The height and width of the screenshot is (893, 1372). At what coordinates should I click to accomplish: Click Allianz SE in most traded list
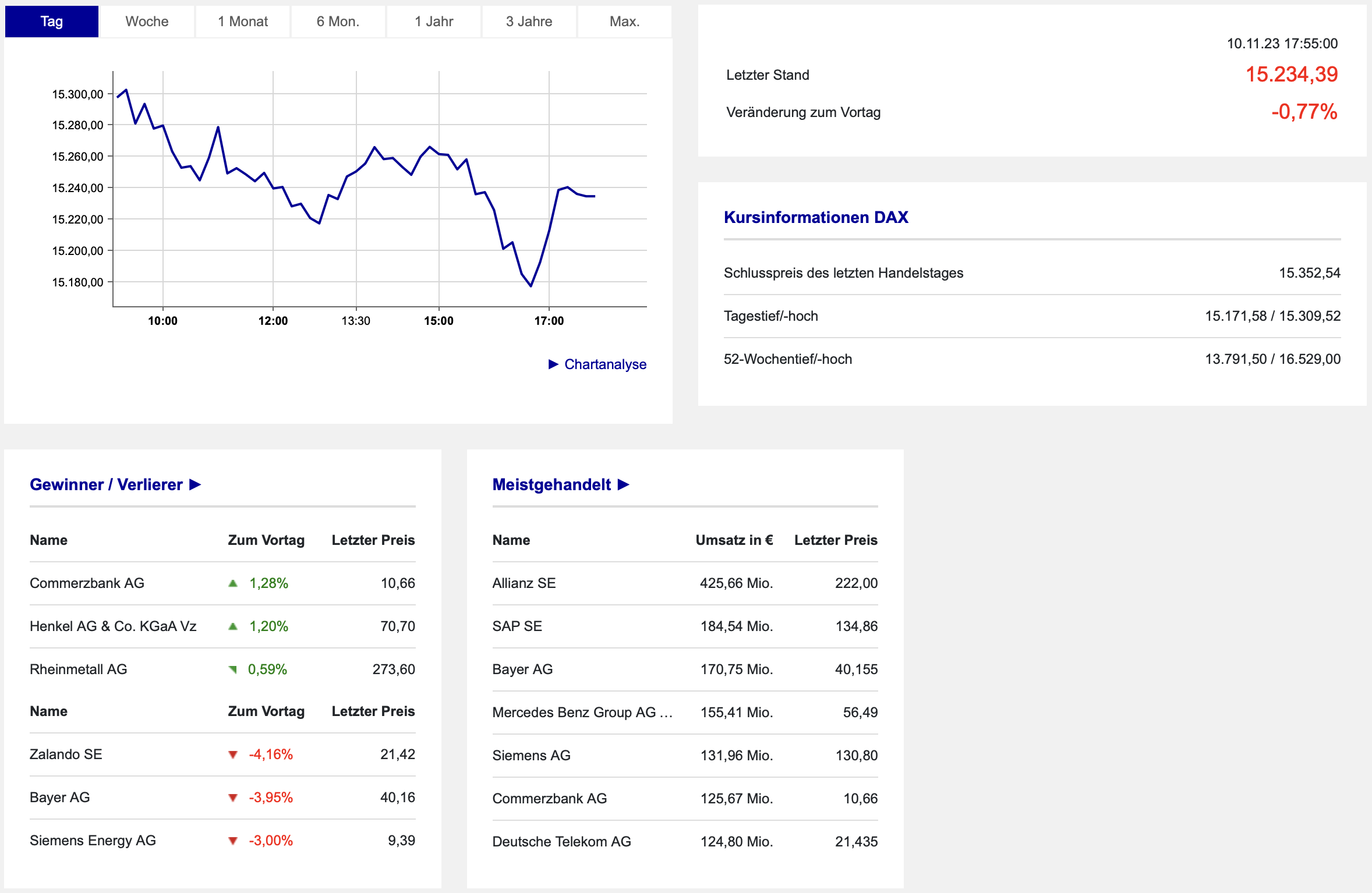pos(524,583)
